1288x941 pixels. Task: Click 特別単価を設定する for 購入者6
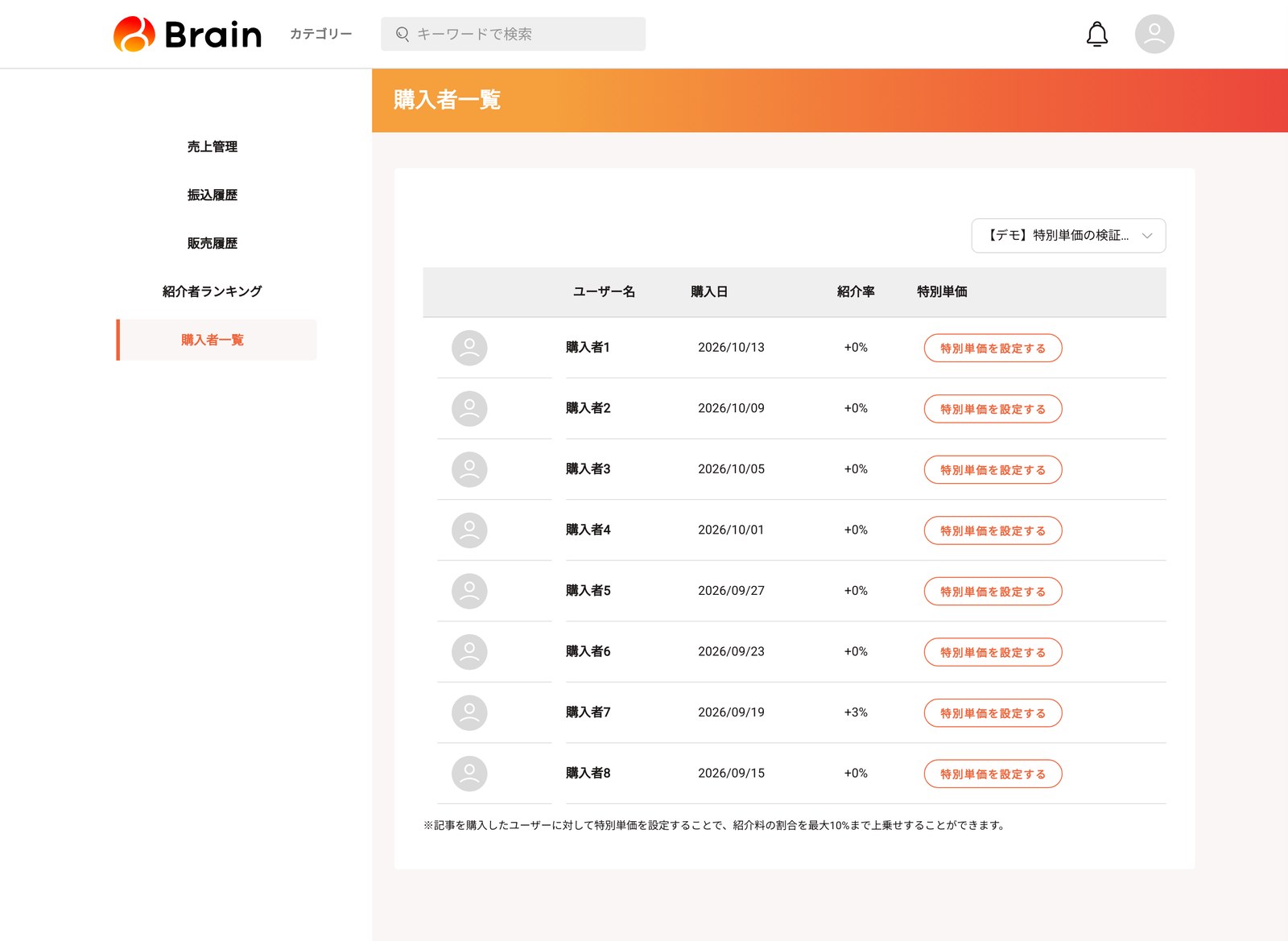coord(993,652)
